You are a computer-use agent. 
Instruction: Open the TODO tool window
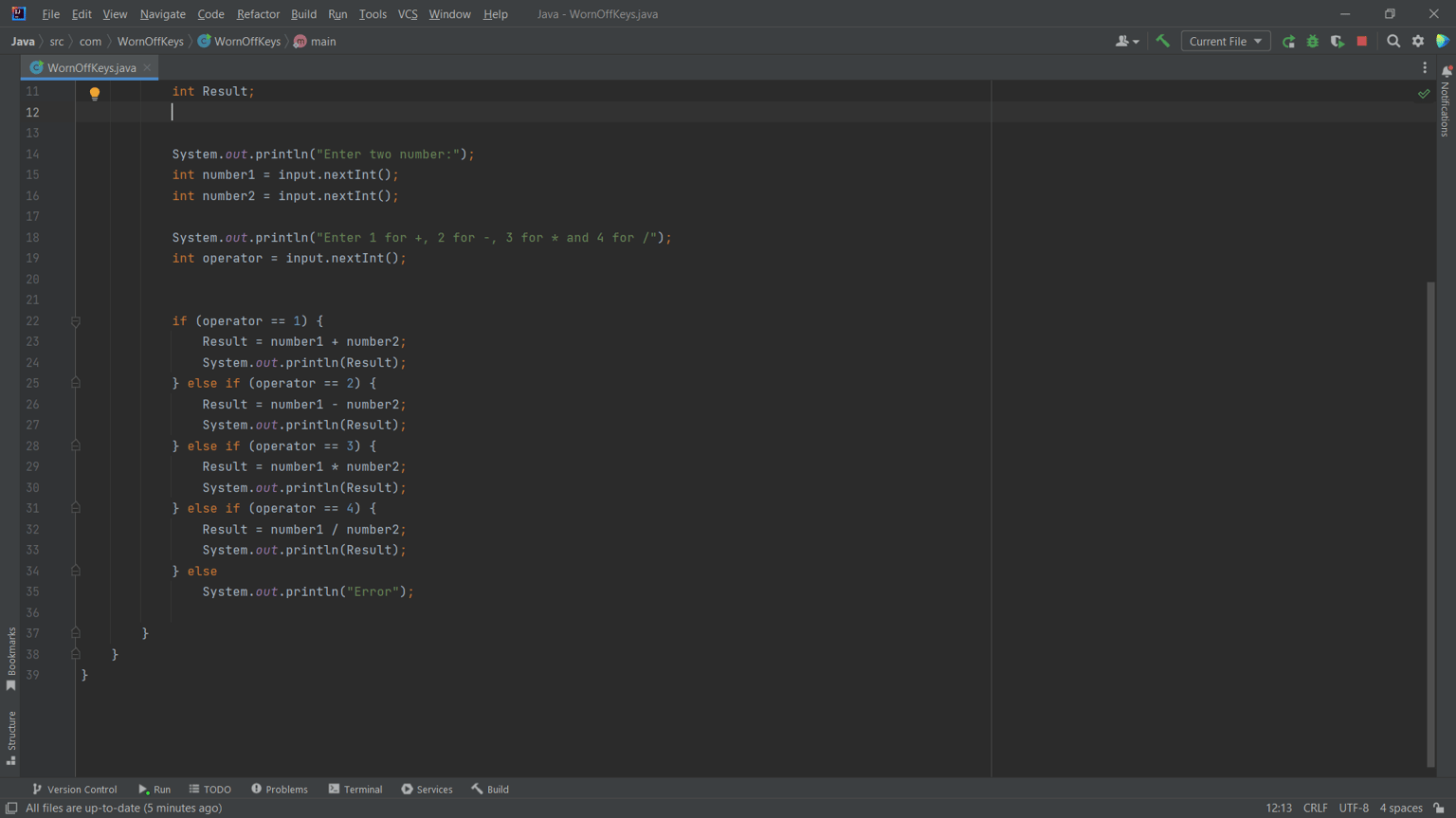[x=209, y=790]
